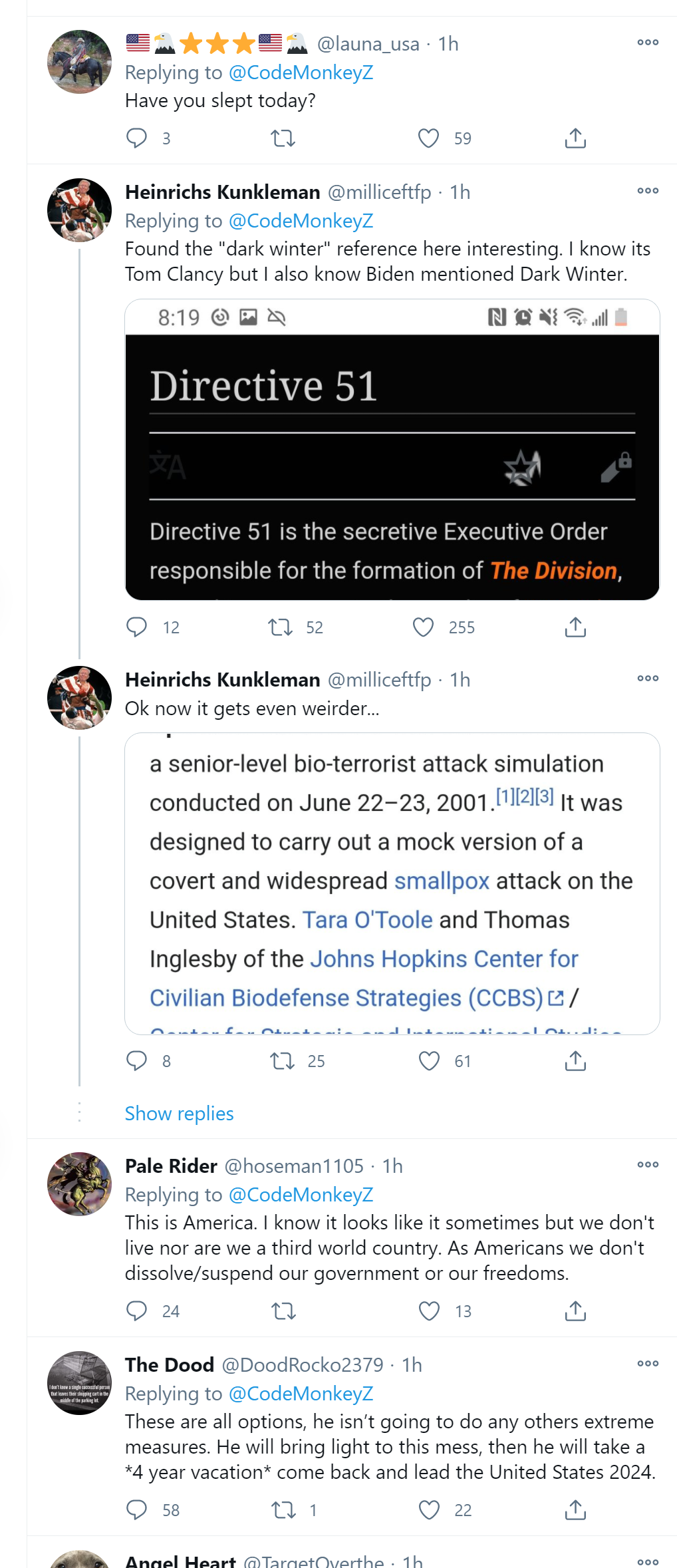Image resolution: width=677 pixels, height=1568 pixels.
Task: Reply to the "Ok now it gets even weirder" tweet
Action: point(137,1060)
